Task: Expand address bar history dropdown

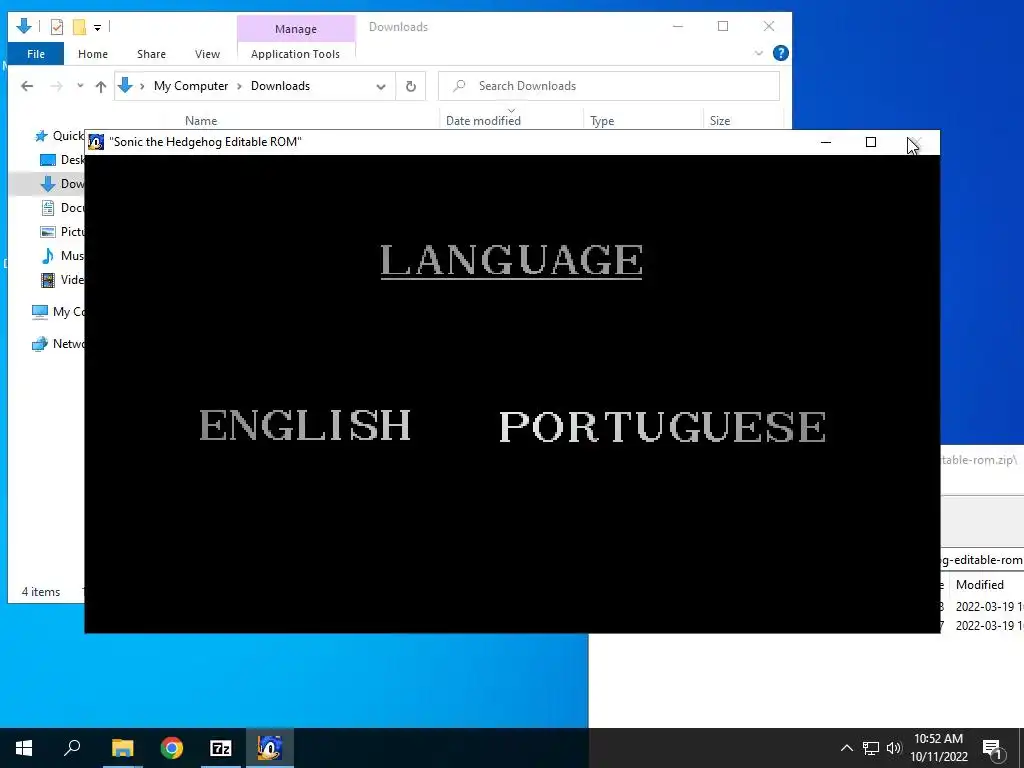Action: [x=381, y=86]
